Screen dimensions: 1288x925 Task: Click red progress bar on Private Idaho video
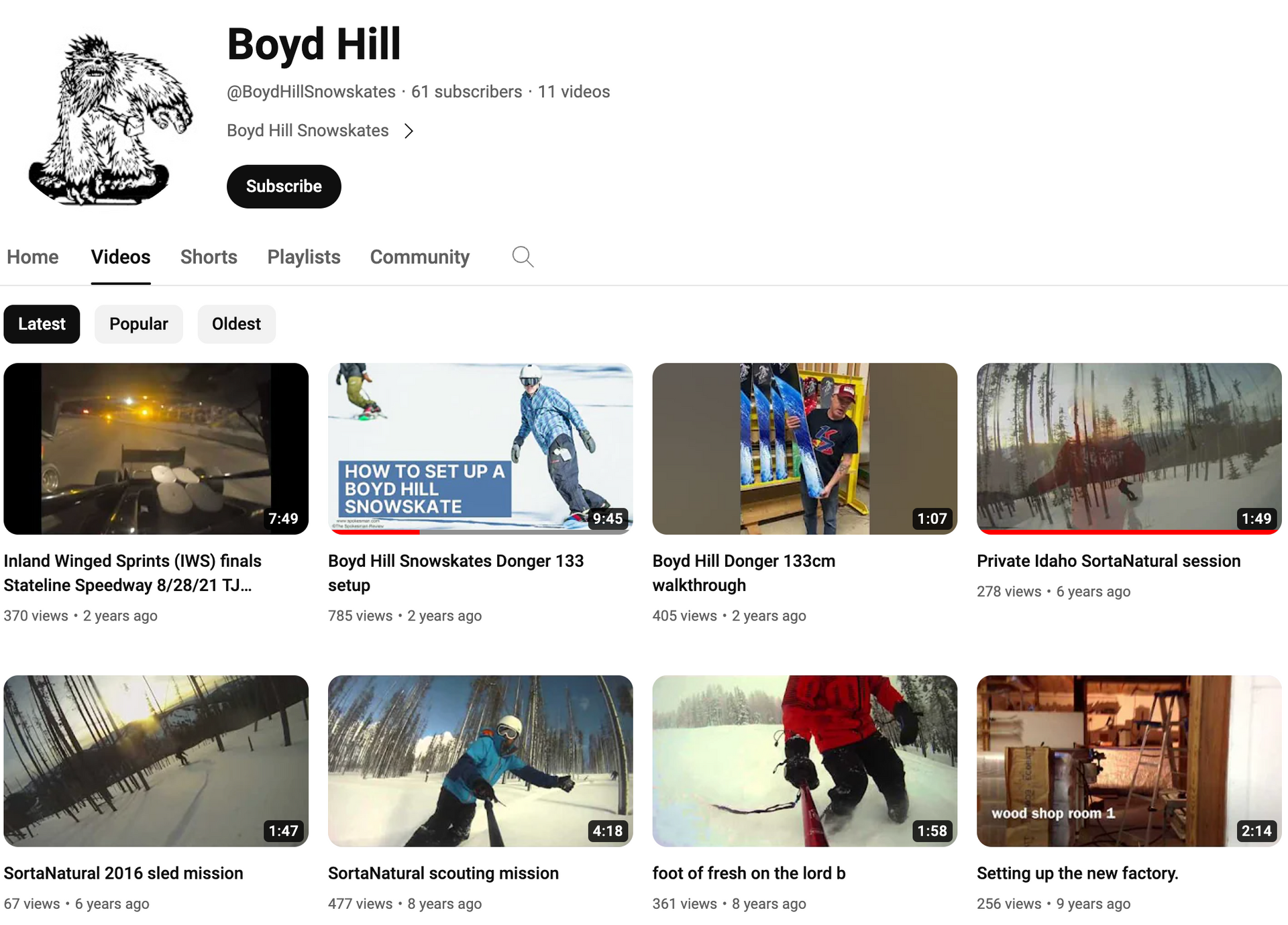point(1129,532)
